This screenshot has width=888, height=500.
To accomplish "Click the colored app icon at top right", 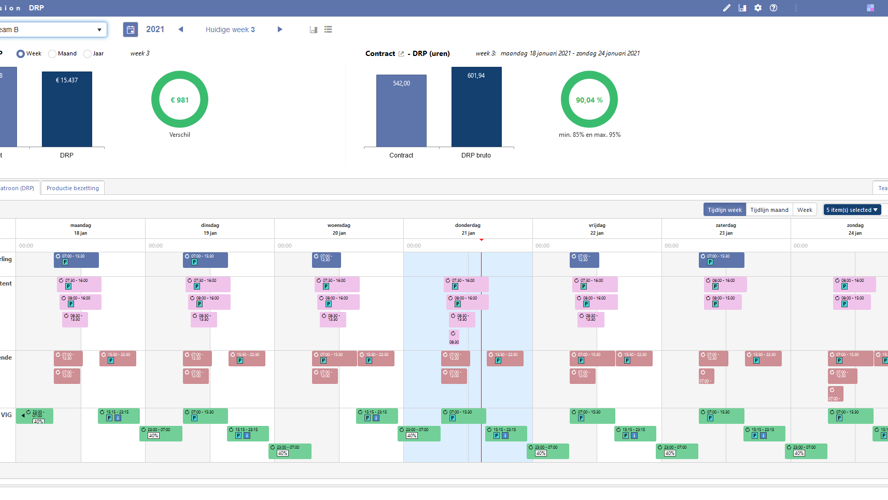I will pos(870,8).
